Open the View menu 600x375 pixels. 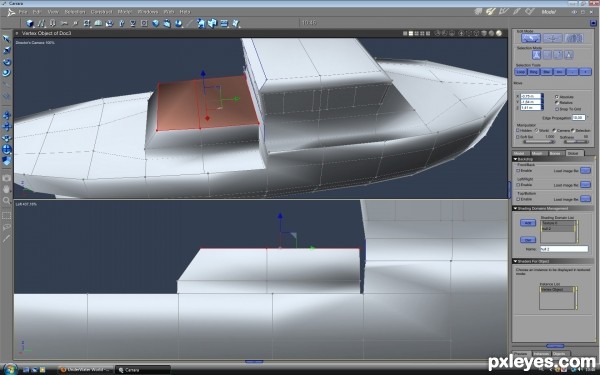tap(53, 12)
